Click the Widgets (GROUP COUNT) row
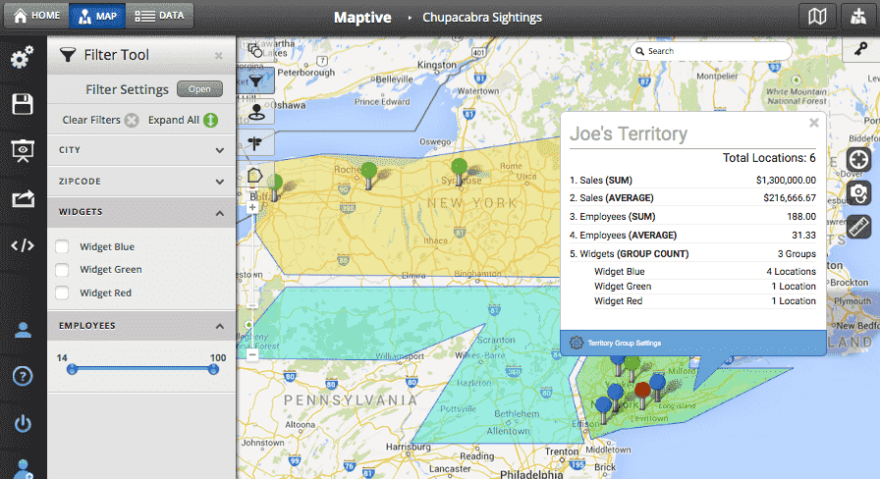The image size is (880, 479). click(x=693, y=254)
